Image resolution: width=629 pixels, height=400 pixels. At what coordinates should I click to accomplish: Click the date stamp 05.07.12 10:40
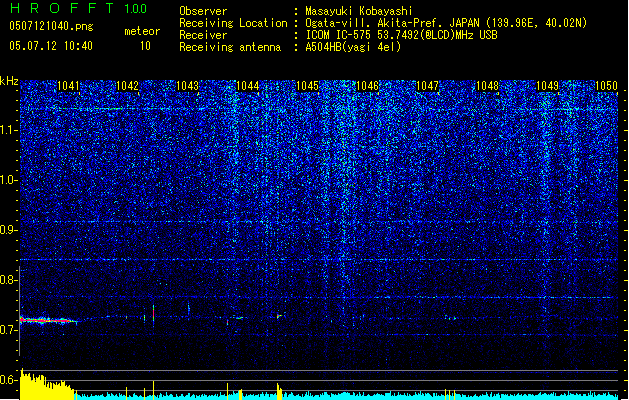(x=51, y=45)
